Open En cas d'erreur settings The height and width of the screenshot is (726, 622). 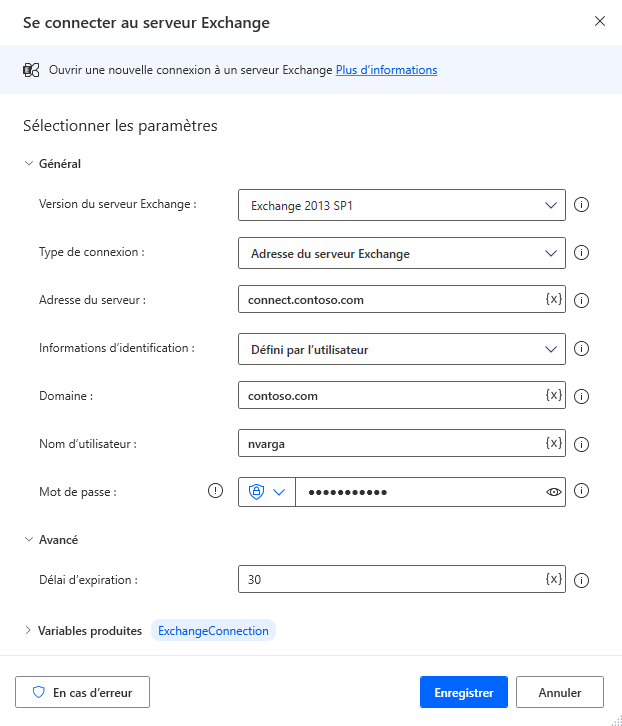[x=82, y=692]
